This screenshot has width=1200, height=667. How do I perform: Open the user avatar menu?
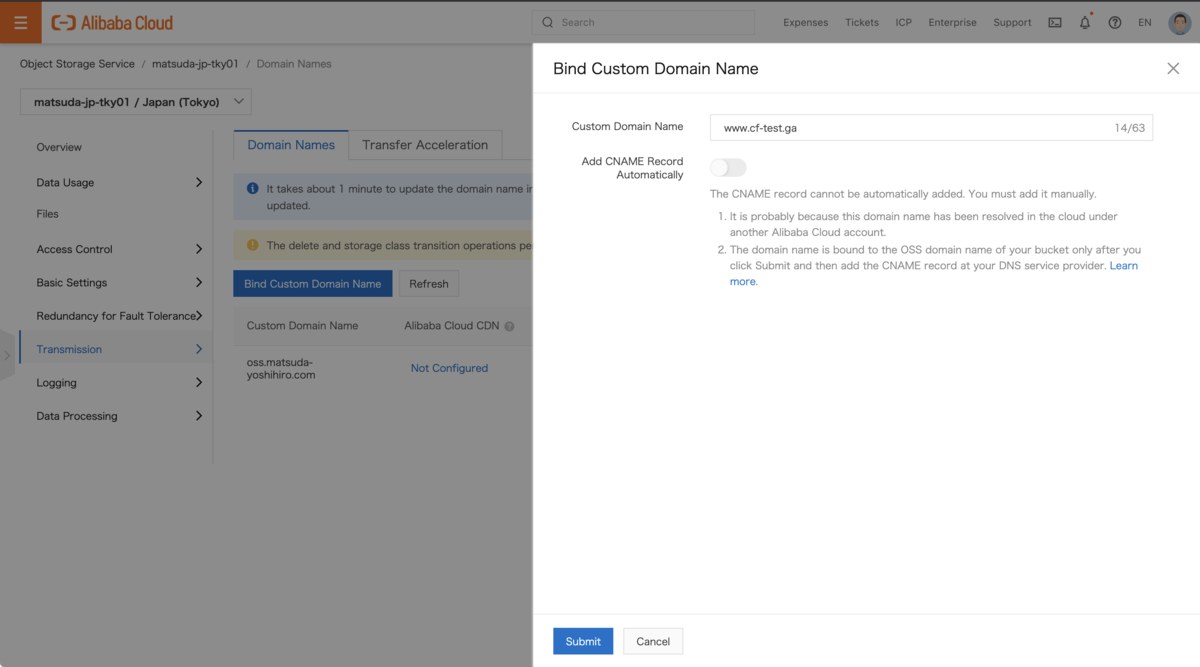point(1180,22)
